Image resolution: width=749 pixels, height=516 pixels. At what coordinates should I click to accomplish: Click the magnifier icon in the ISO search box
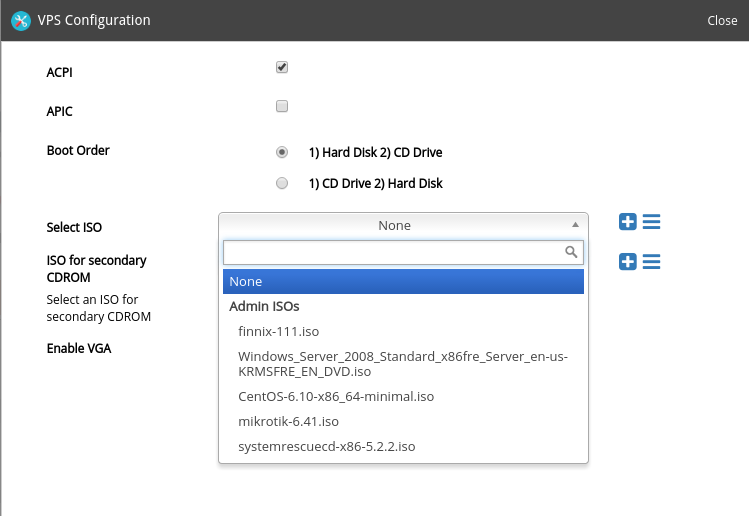click(x=571, y=252)
